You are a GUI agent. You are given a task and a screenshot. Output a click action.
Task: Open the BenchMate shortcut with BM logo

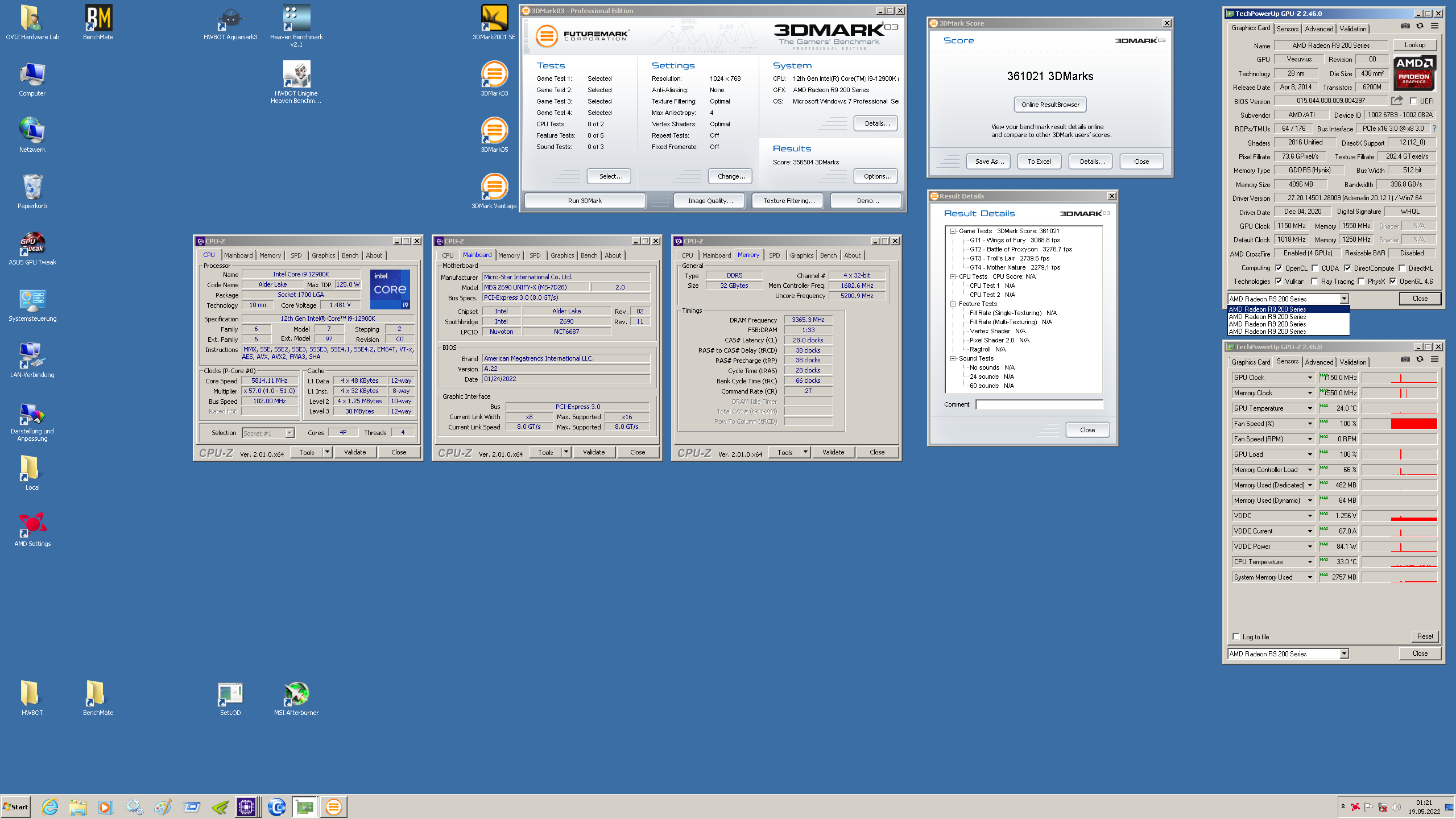[98, 23]
